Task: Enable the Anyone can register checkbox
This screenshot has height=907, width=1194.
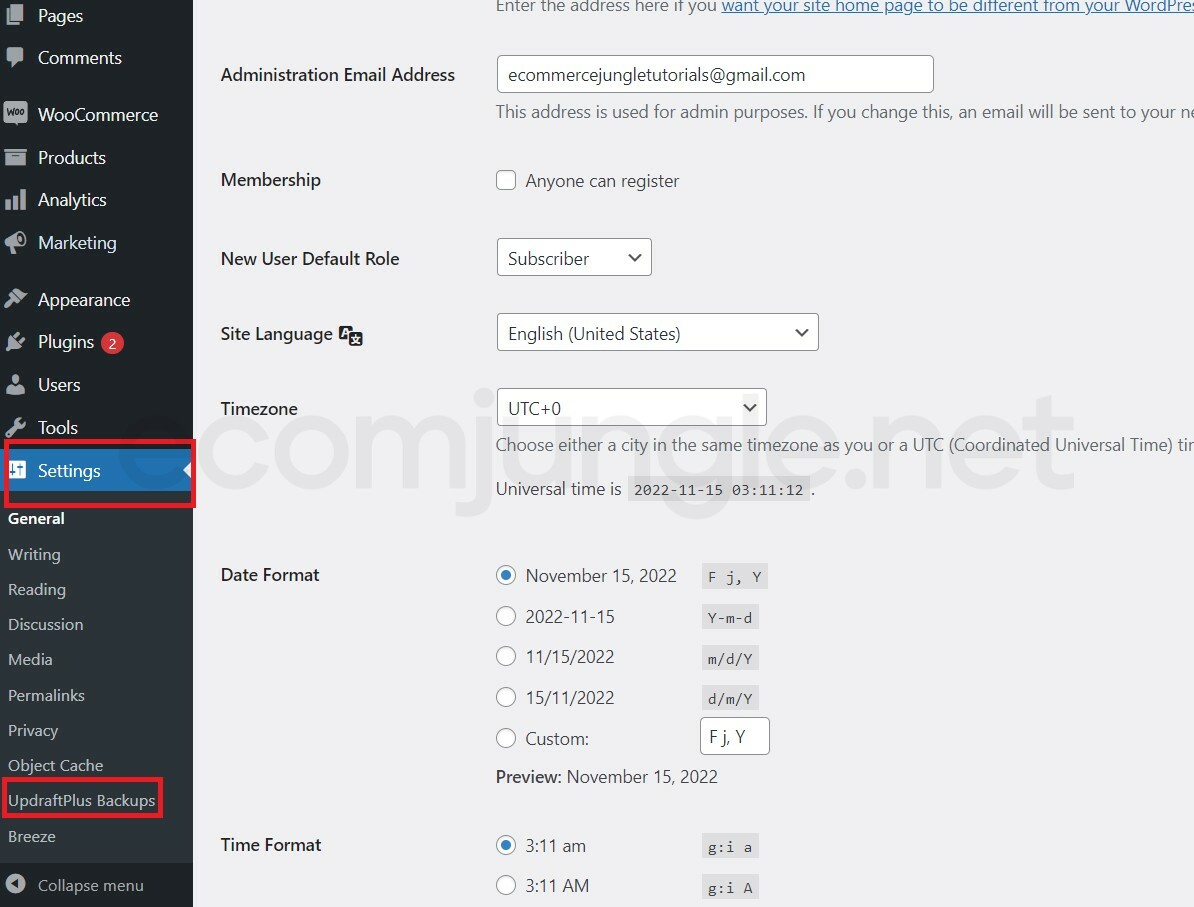Action: 506,180
